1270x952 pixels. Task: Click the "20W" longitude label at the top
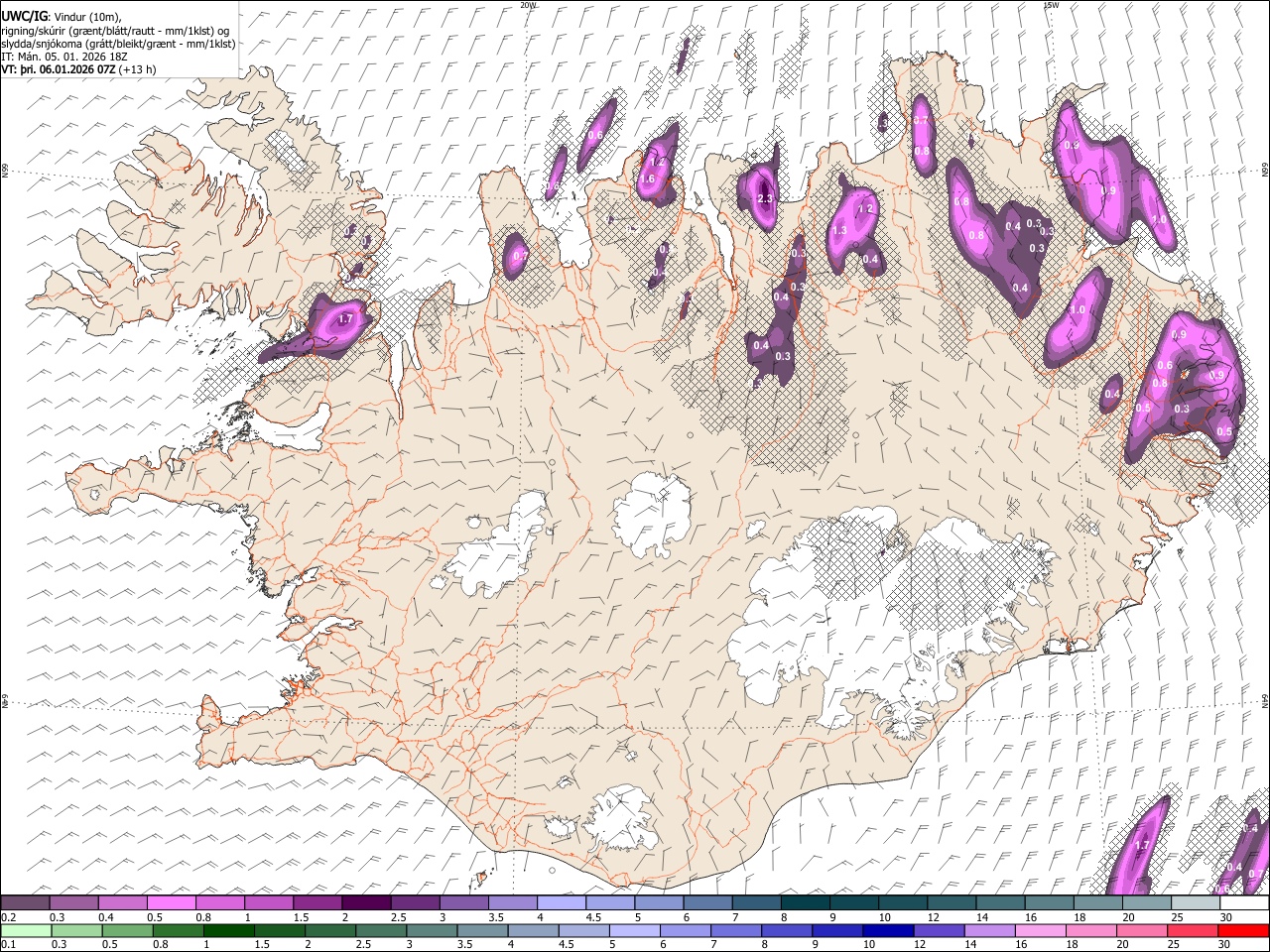(x=528, y=5)
